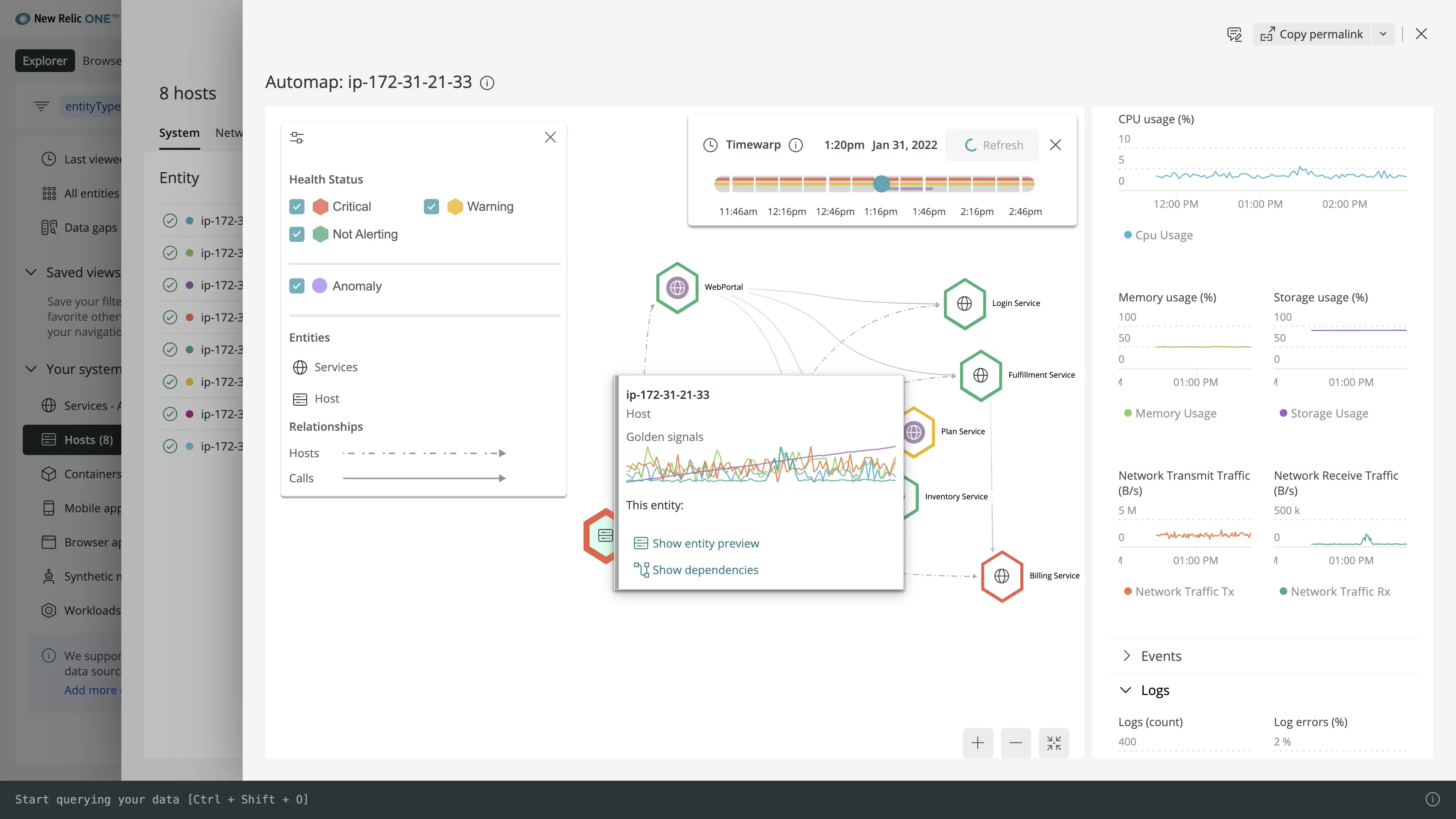The height and width of the screenshot is (819, 1456).
Task: Select Hosts (8) in sidebar
Action: pos(72,440)
